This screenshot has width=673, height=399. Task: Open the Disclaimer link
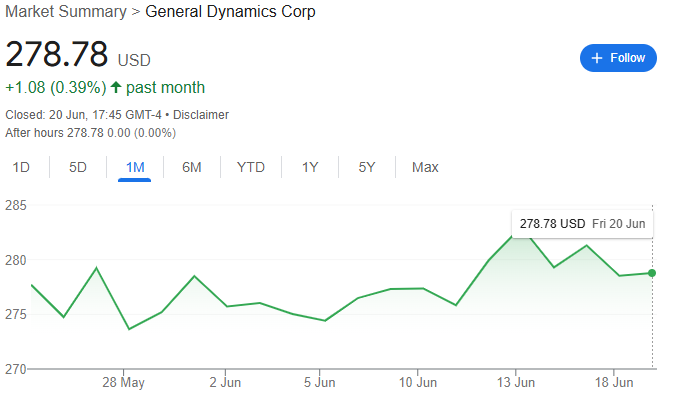click(x=201, y=115)
